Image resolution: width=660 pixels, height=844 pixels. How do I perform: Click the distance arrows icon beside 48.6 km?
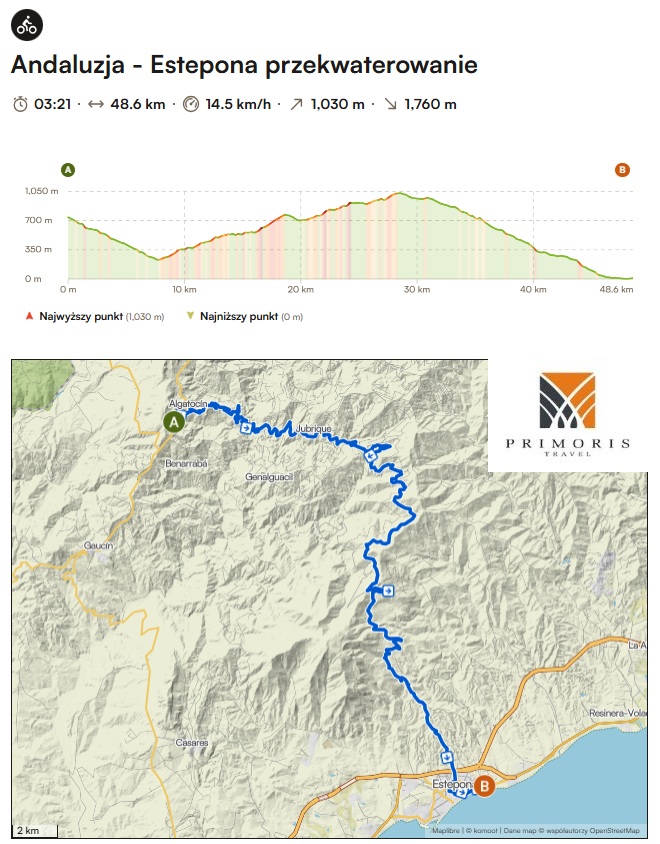click(x=96, y=104)
